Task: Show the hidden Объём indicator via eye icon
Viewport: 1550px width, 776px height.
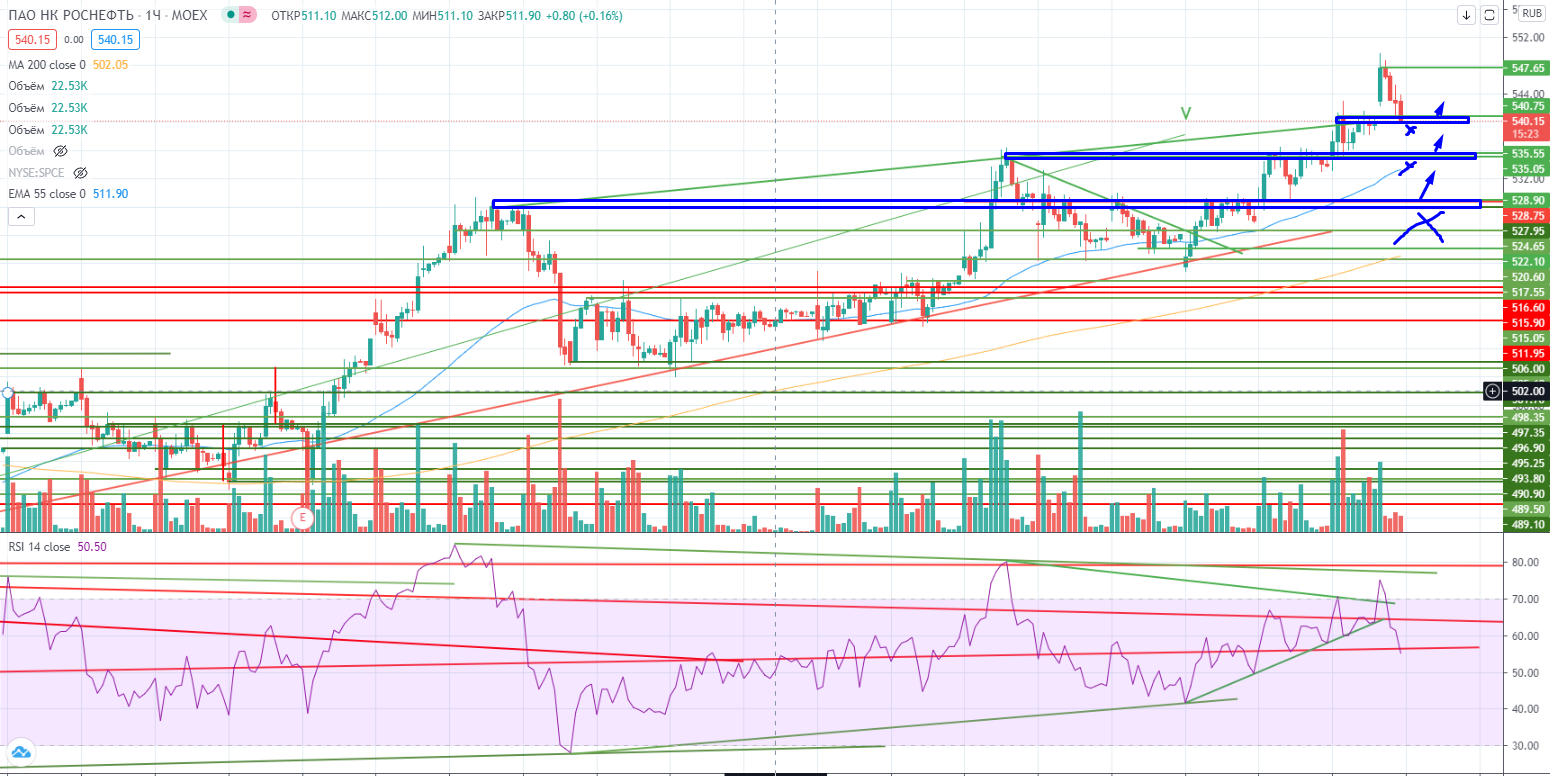Action: pos(60,151)
